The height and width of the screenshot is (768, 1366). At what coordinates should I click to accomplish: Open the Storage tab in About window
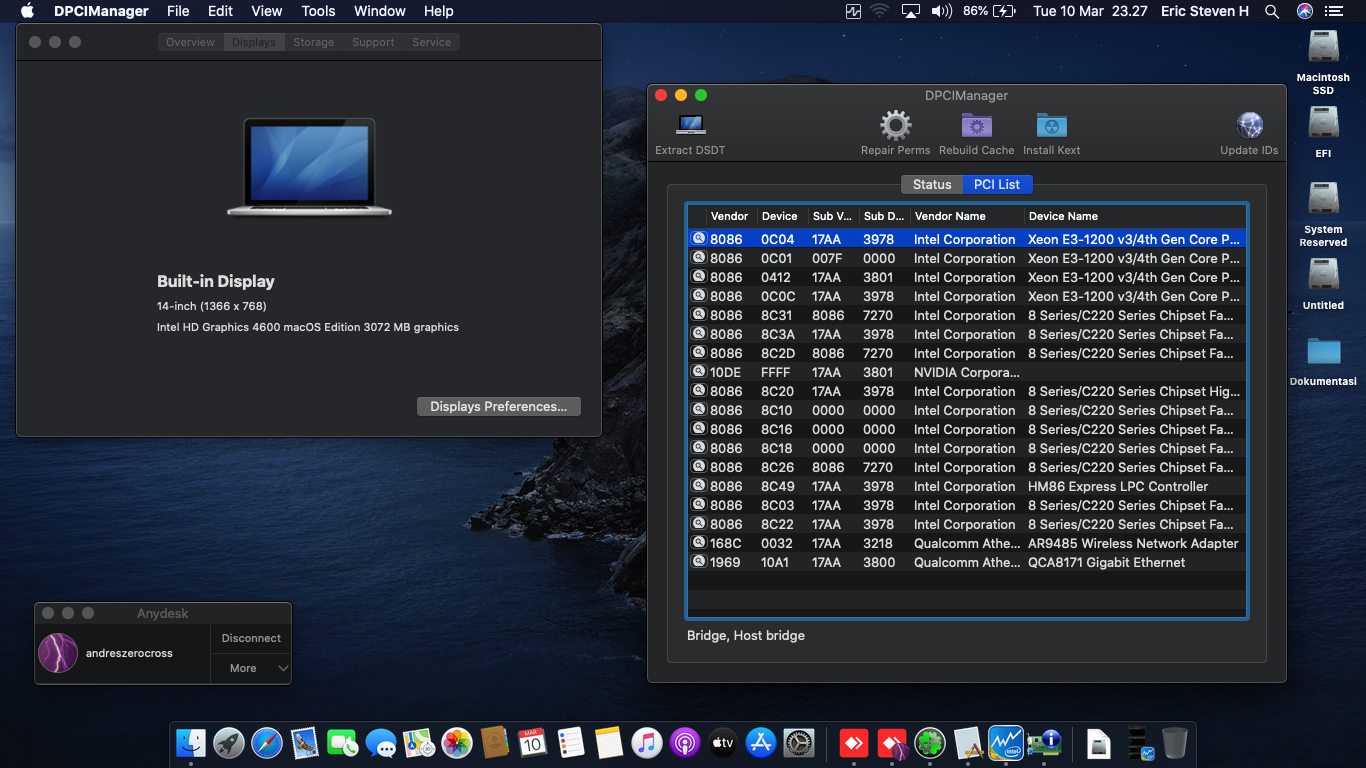[314, 42]
